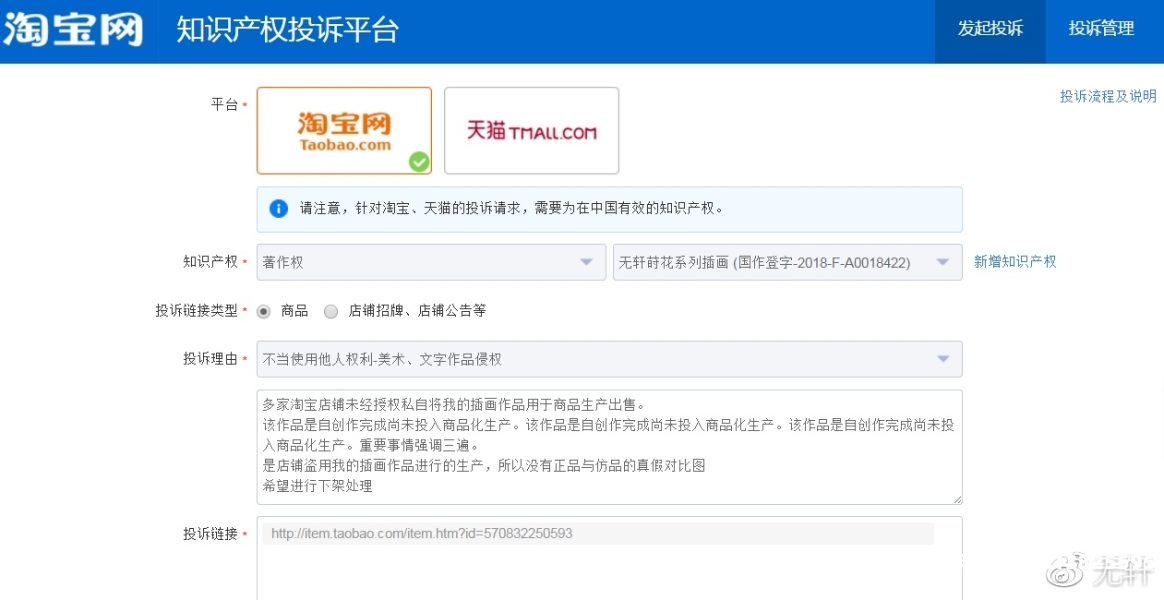
Task: Click the blue info icon in the notice
Action: pyautogui.click(x=278, y=209)
